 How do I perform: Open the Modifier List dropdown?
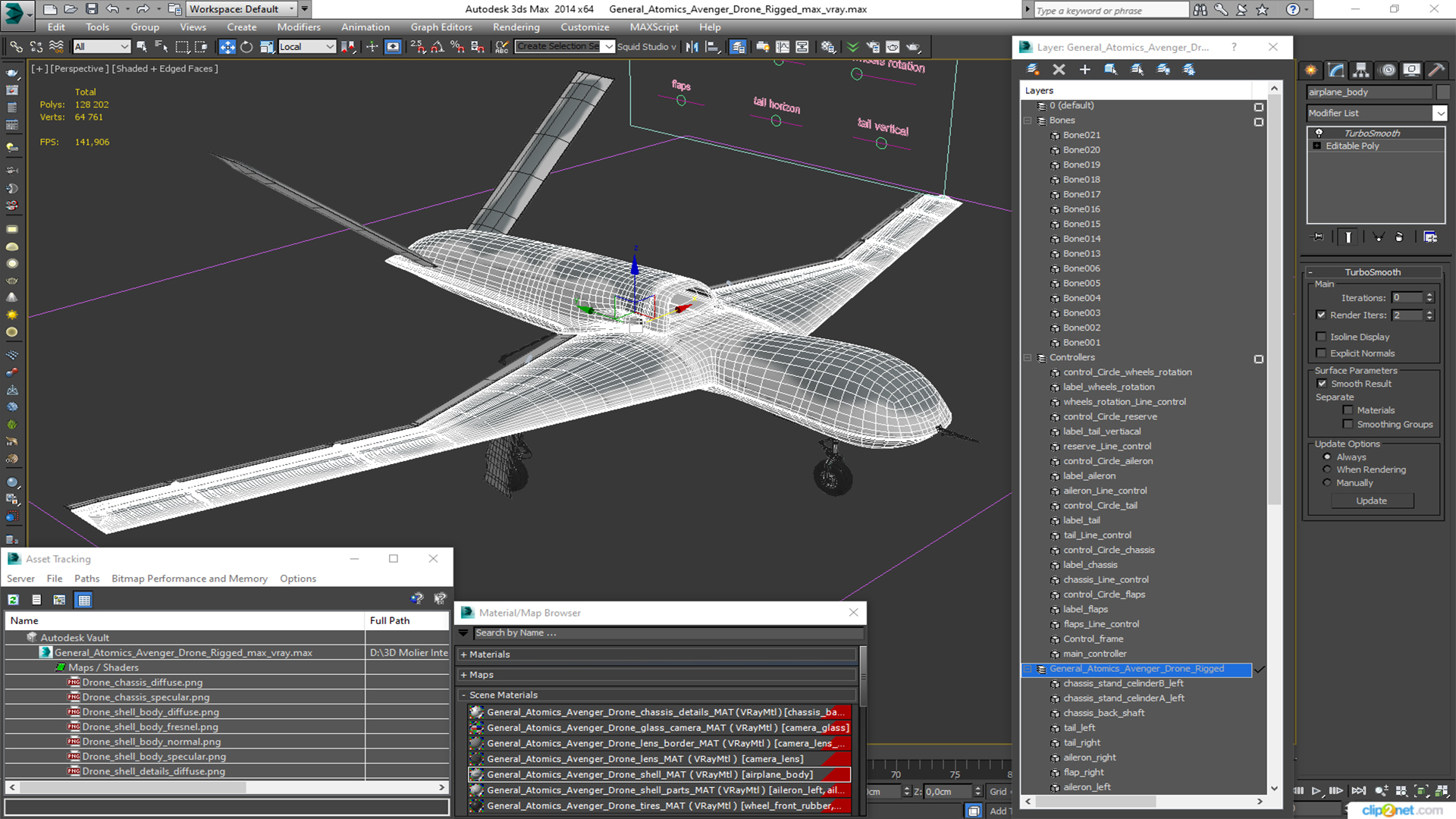click(x=1439, y=113)
